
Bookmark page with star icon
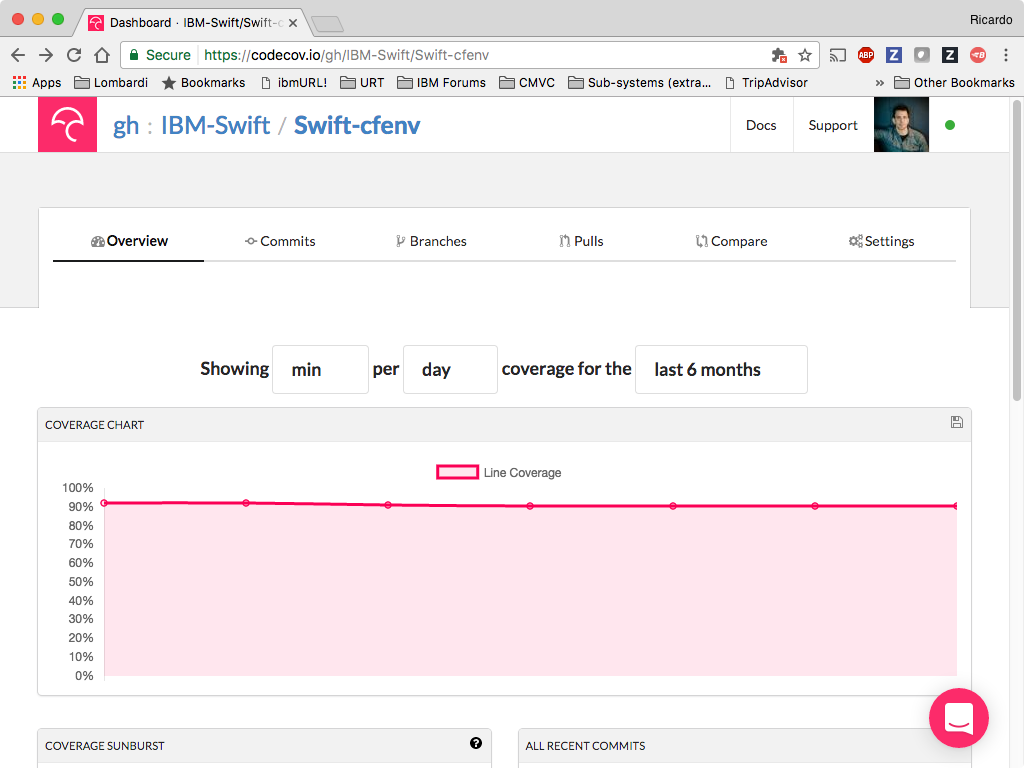tap(805, 56)
